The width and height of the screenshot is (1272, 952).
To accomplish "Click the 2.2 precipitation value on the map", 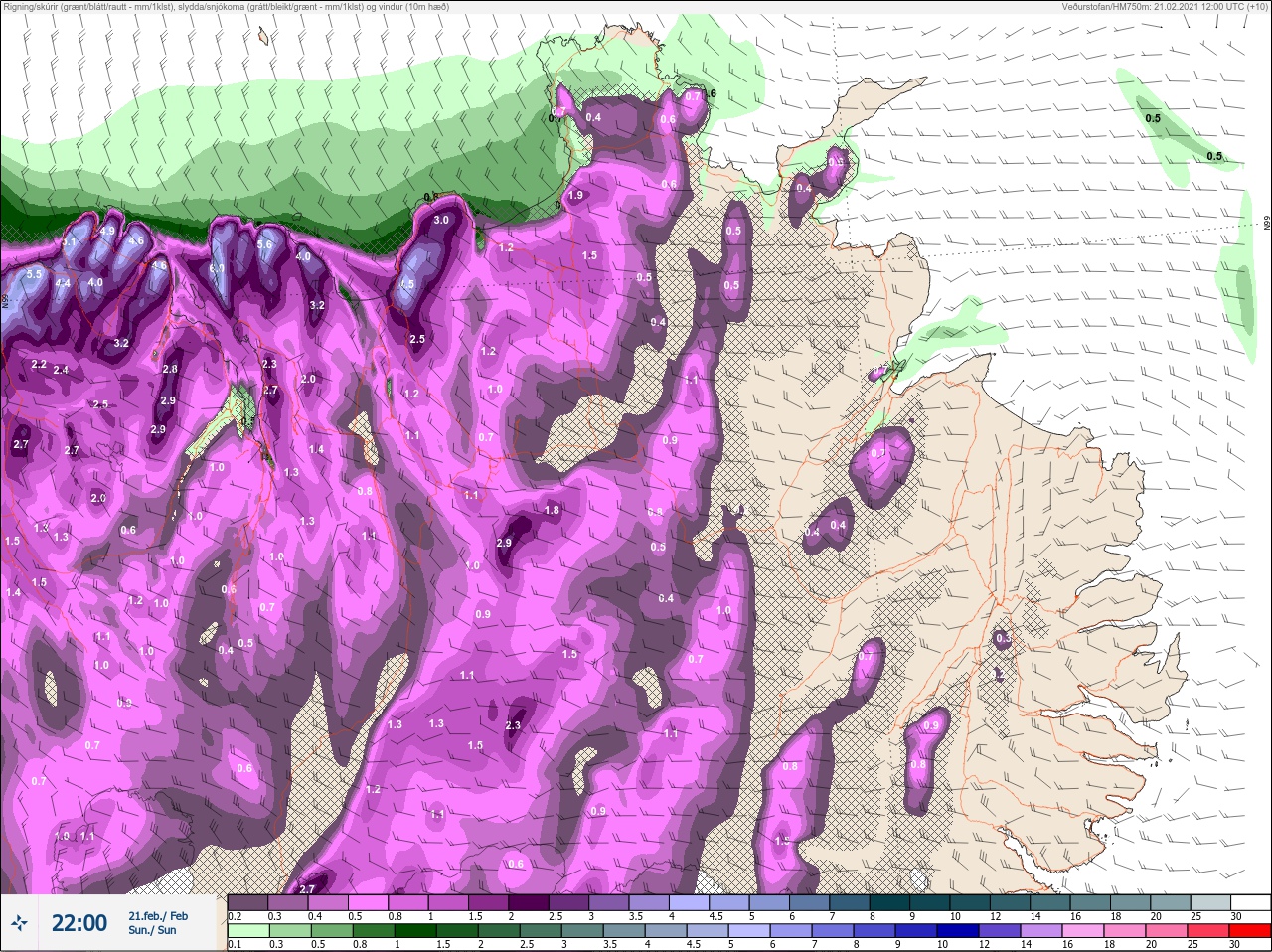I will click(39, 365).
